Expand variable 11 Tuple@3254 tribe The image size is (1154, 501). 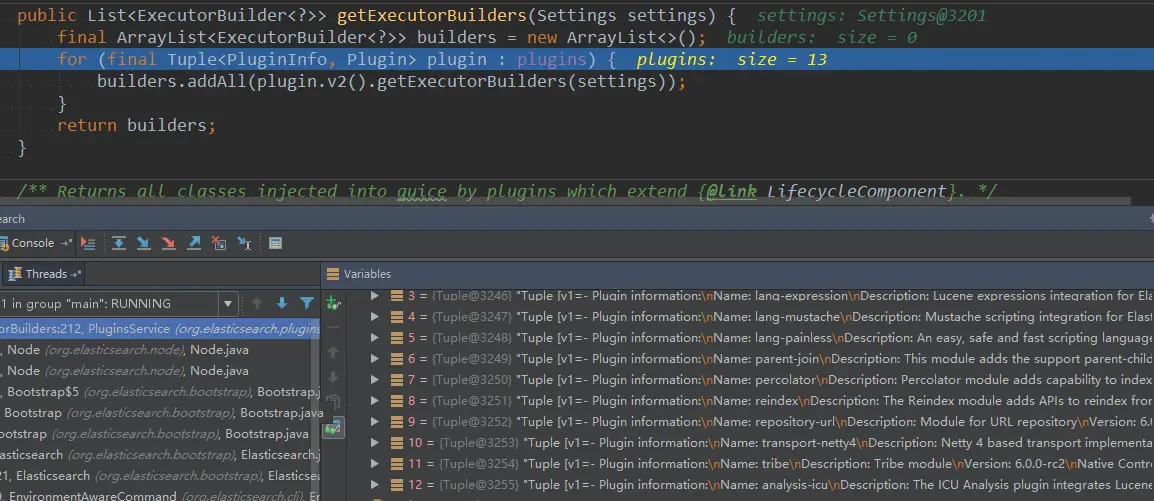coord(375,464)
